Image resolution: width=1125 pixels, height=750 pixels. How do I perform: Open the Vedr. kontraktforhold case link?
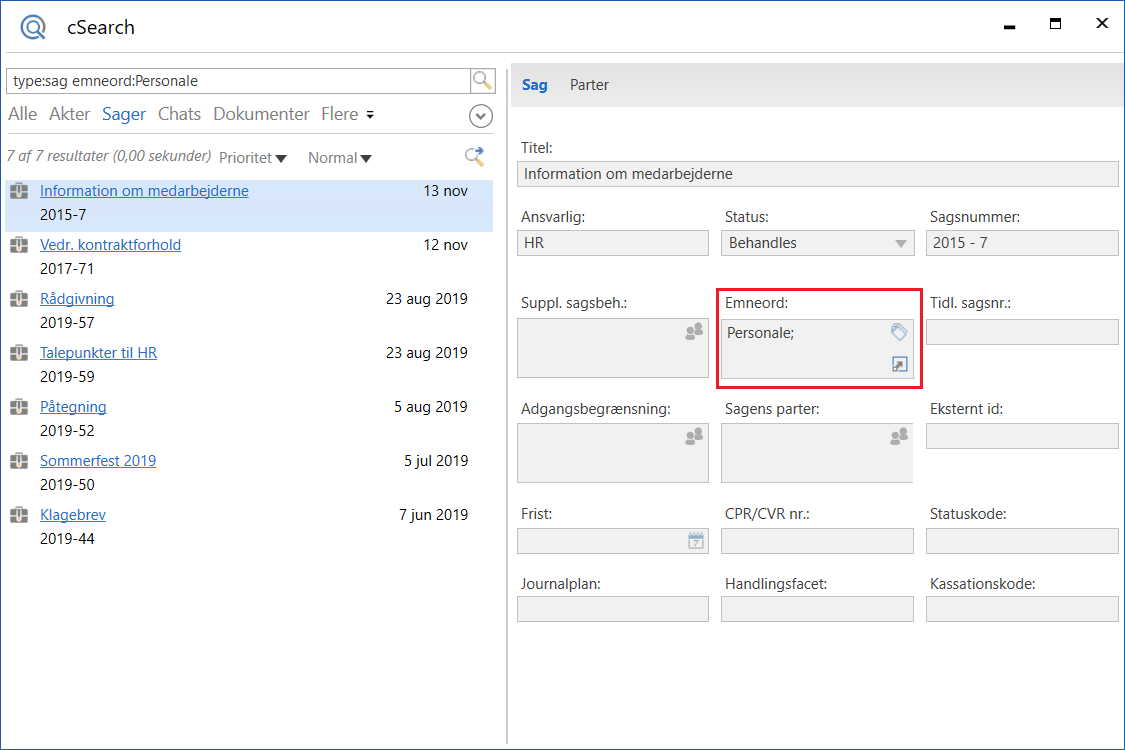point(110,245)
